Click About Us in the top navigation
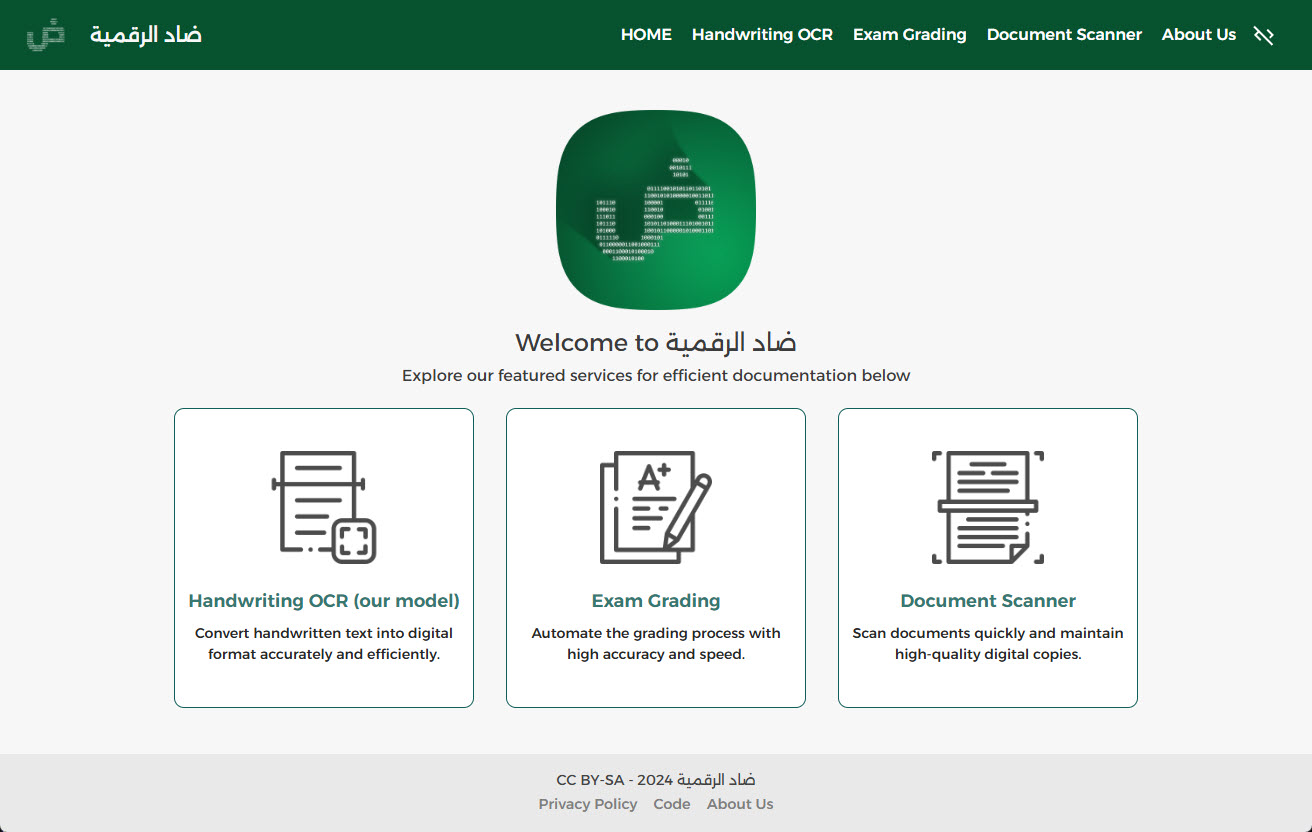Viewport: 1312px width, 832px height. pos(1198,35)
